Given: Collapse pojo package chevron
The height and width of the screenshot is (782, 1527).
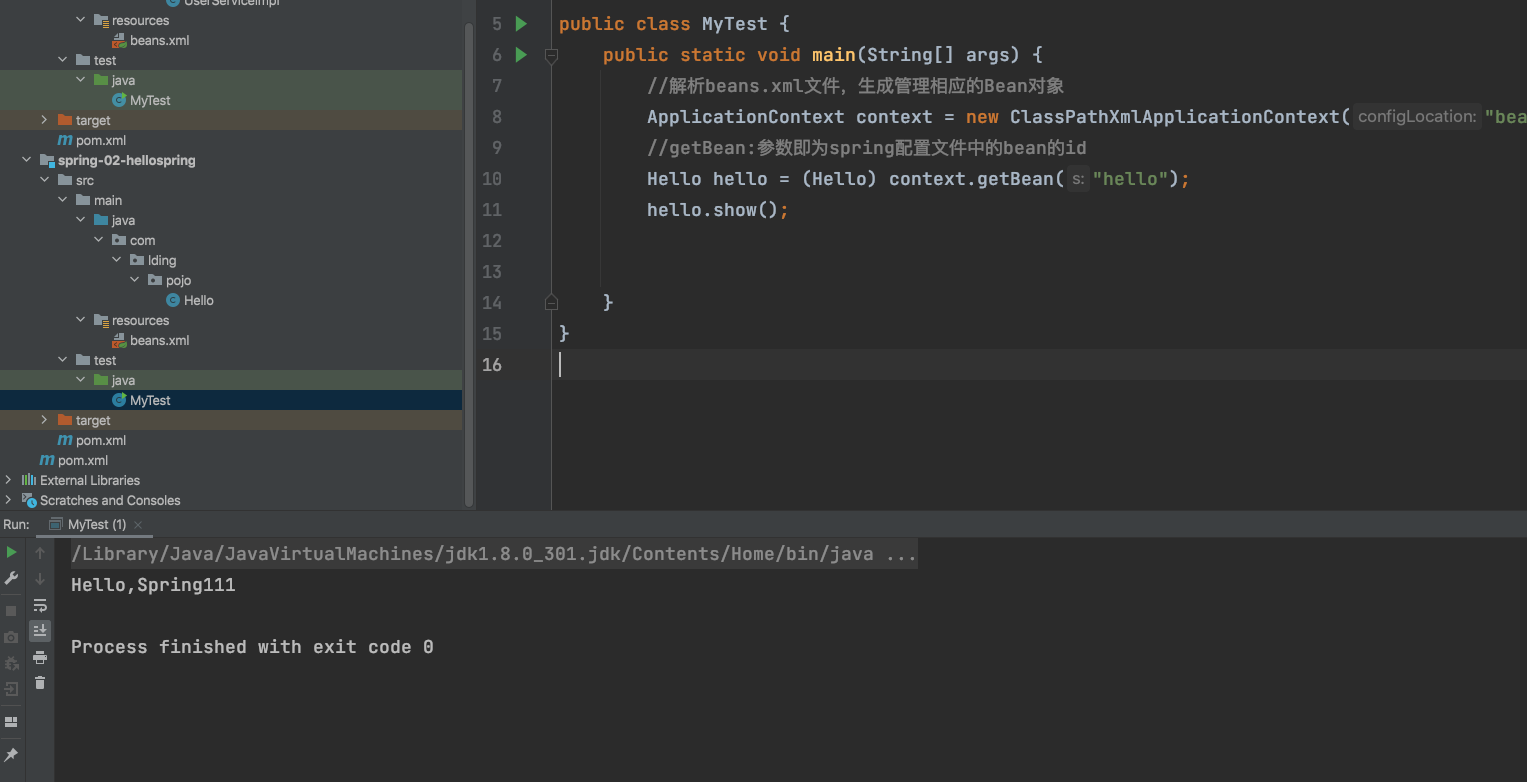Looking at the screenshot, I should tap(135, 280).
